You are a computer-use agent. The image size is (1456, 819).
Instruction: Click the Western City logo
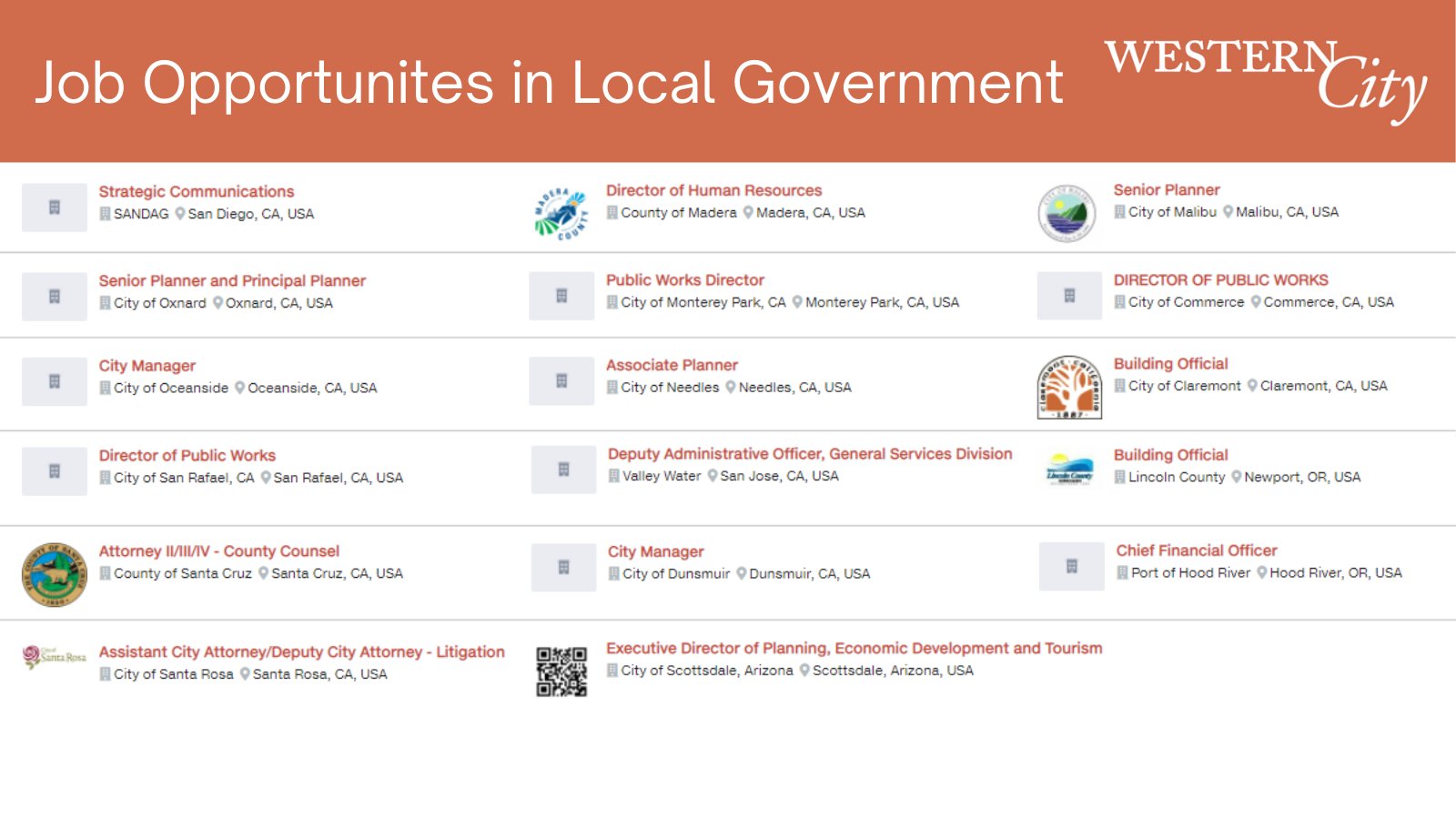pyautogui.click(x=1266, y=80)
